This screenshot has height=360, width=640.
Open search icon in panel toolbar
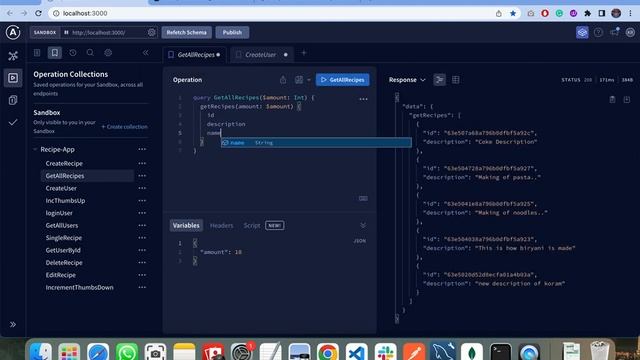click(x=90, y=53)
